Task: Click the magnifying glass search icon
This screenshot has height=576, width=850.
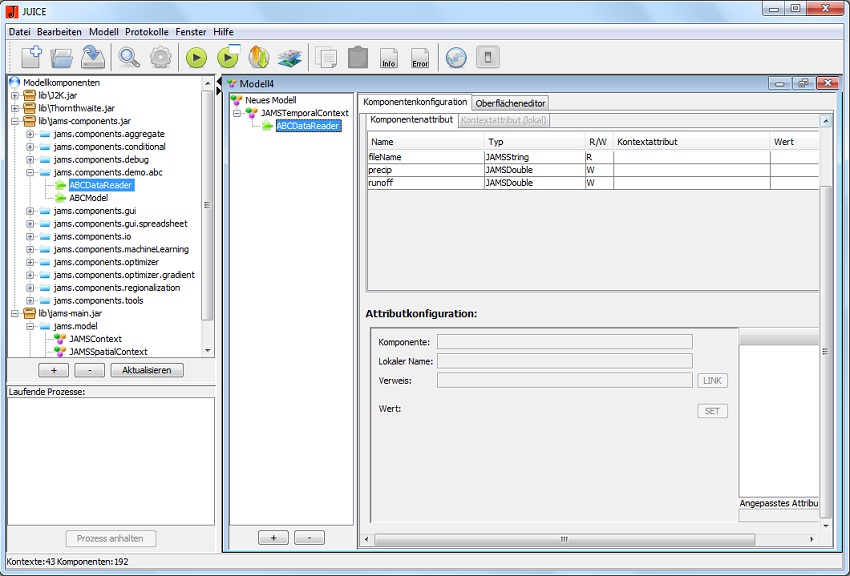Action: [129, 57]
